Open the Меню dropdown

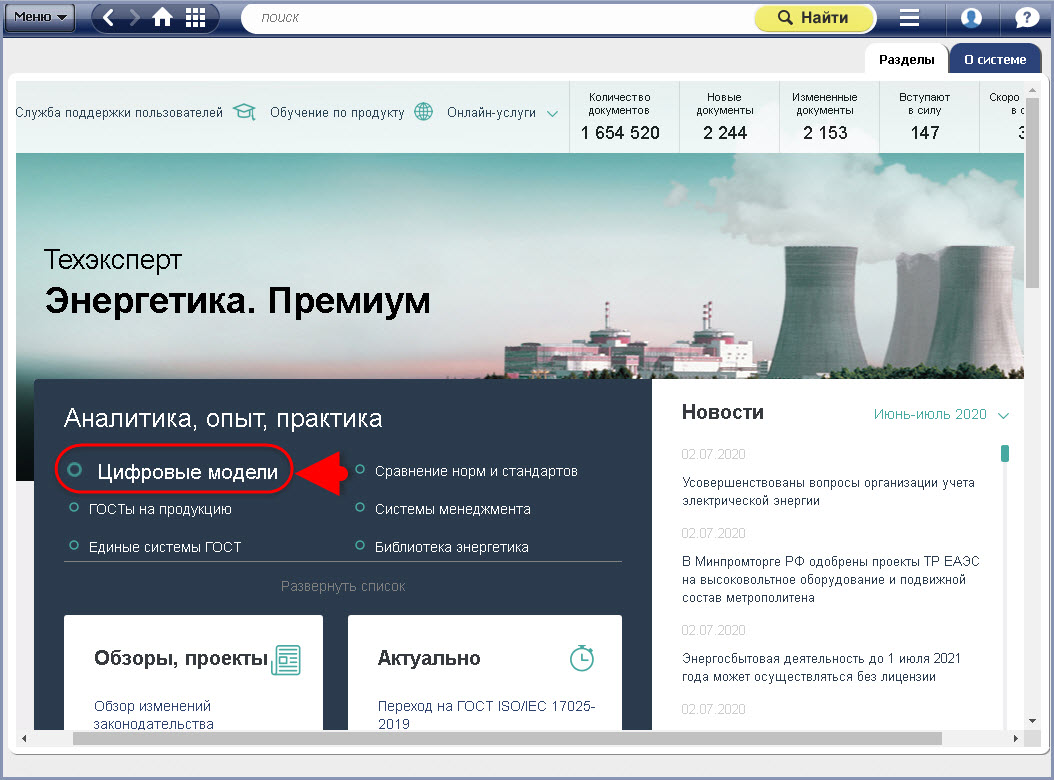coord(39,17)
